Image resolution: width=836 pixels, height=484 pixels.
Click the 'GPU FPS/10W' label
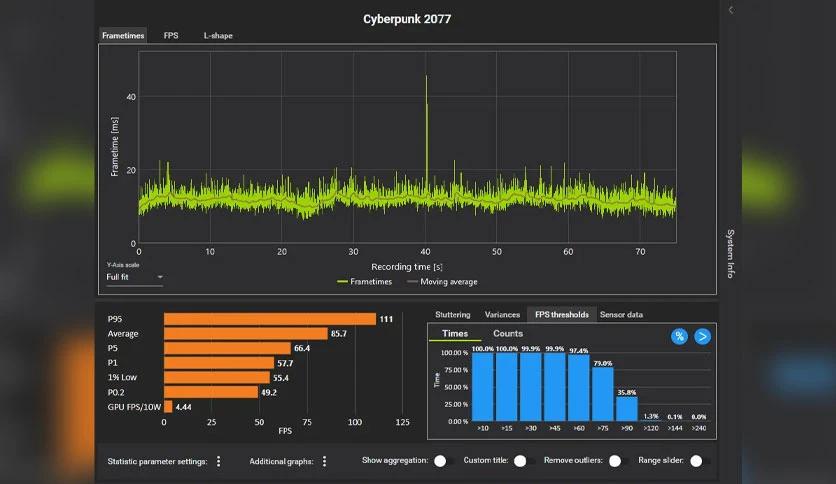tap(134, 407)
